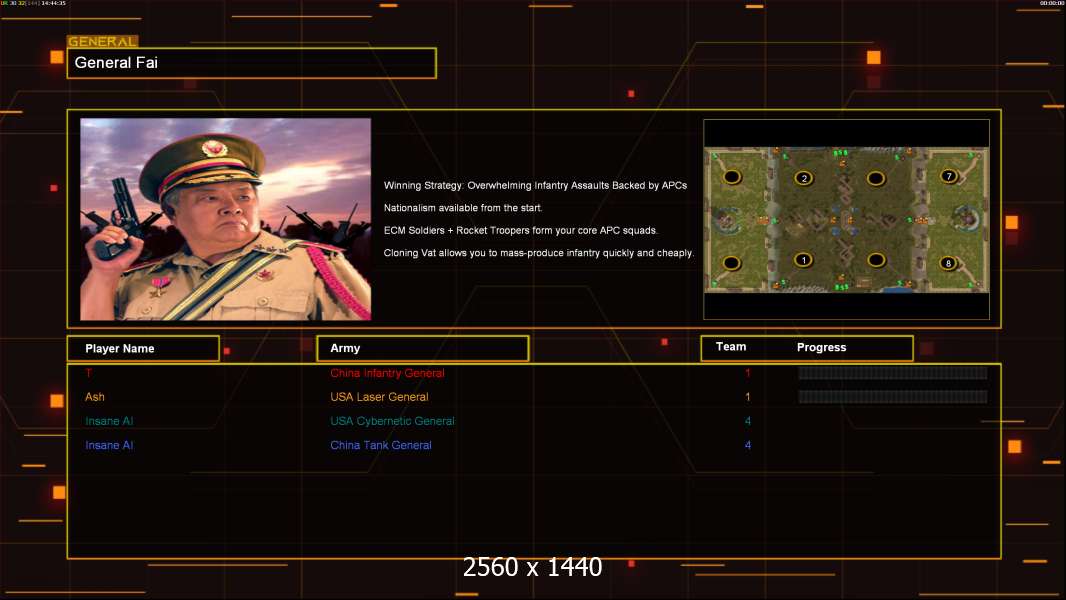The image size is (1066, 600).
Task: Click the General Fai name field
Action: click(252, 63)
